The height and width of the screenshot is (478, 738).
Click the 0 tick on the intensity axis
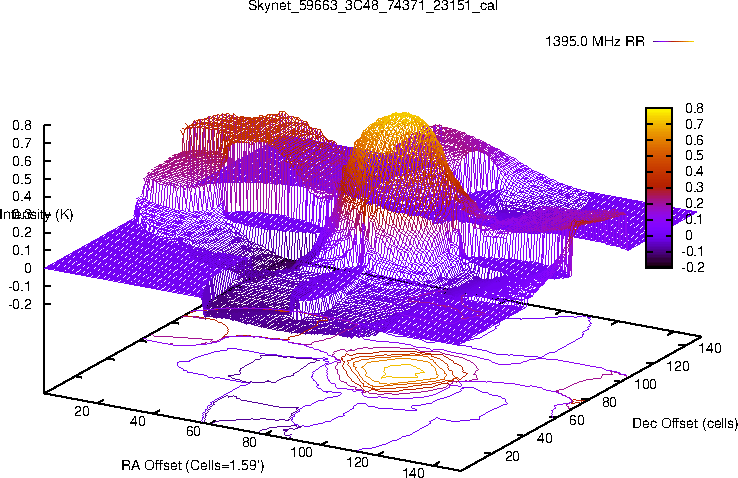click(28, 269)
